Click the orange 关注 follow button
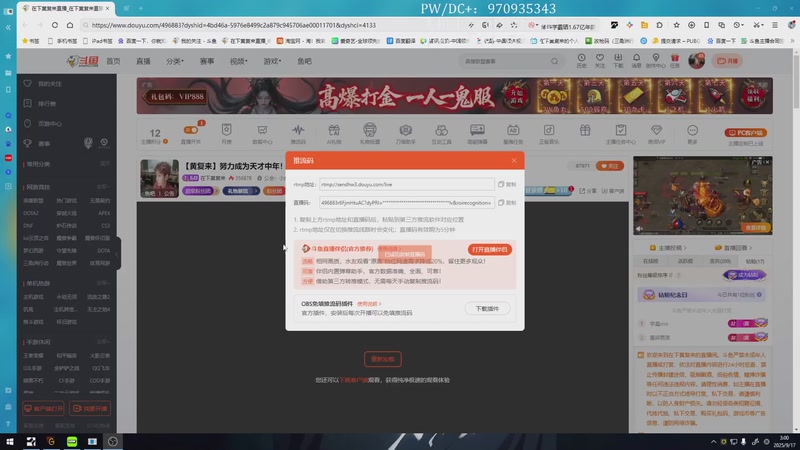The height and width of the screenshot is (450, 800). [610, 166]
